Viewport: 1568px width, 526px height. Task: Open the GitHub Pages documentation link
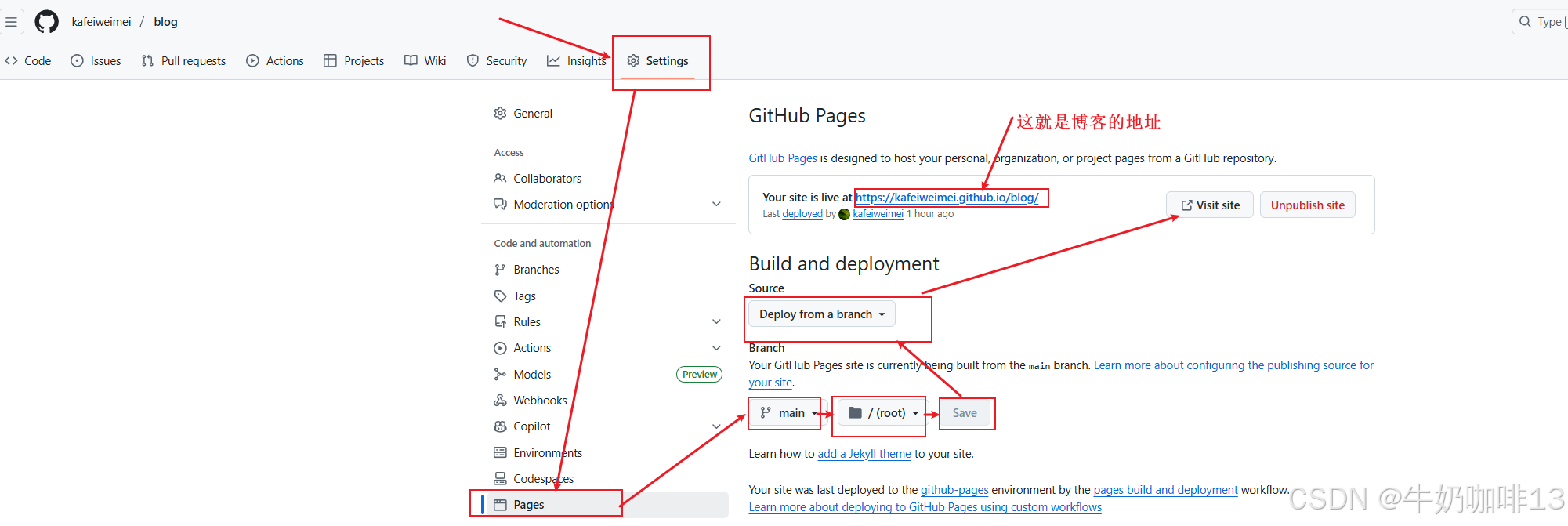pos(782,158)
